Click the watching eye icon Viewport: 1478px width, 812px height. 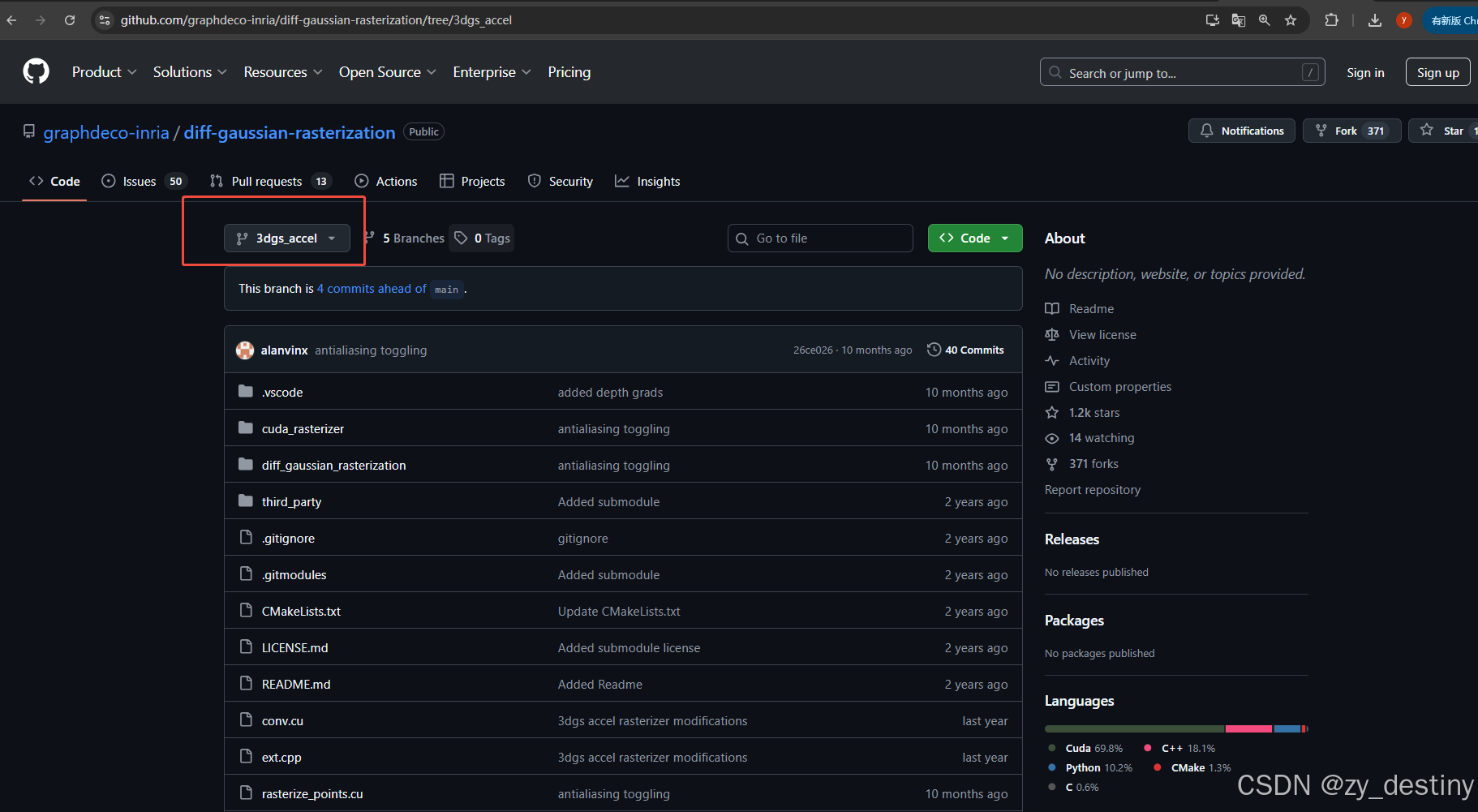[1052, 438]
